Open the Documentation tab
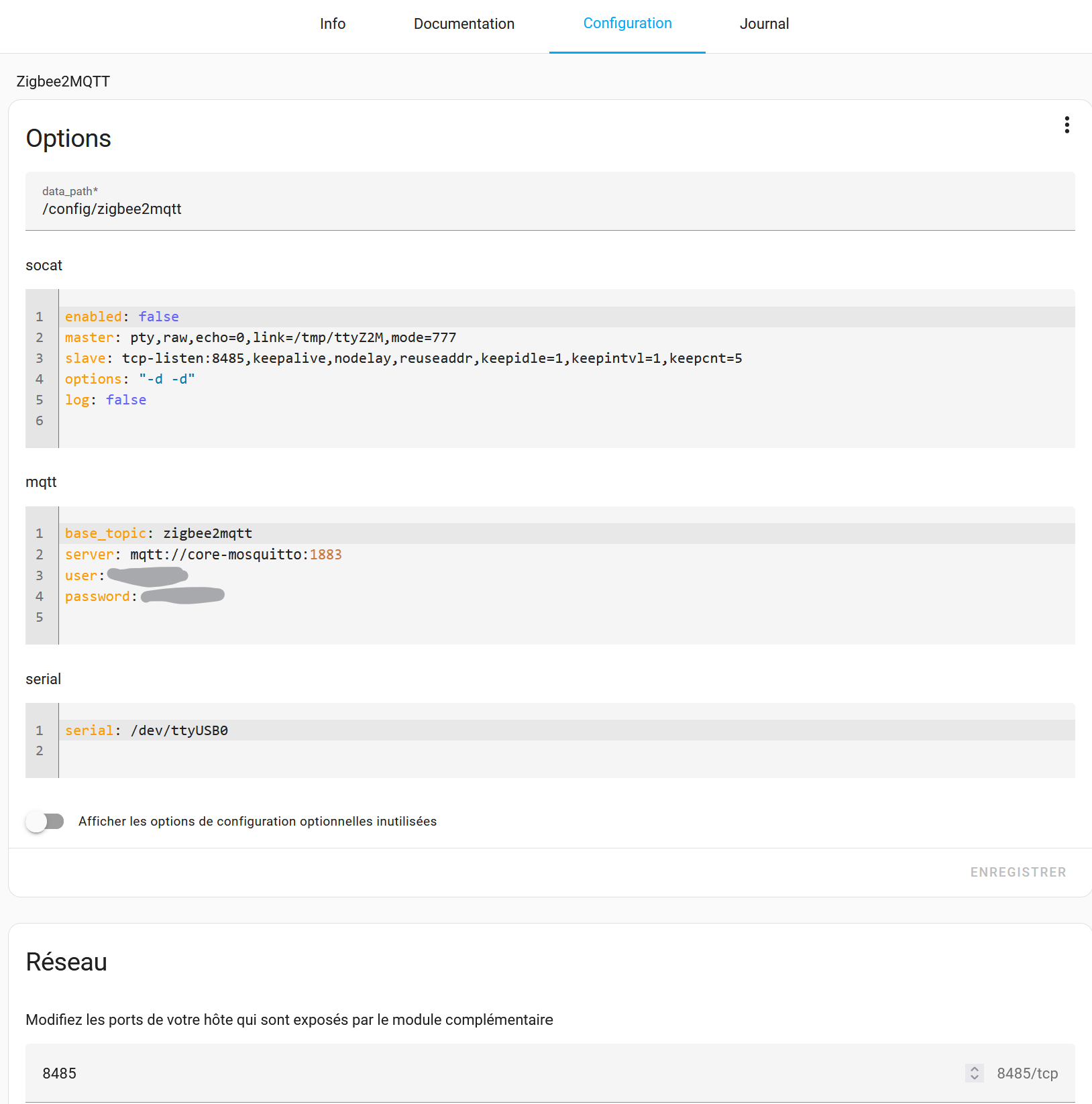Screen dimensions: 1092x1104 [464, 24]
